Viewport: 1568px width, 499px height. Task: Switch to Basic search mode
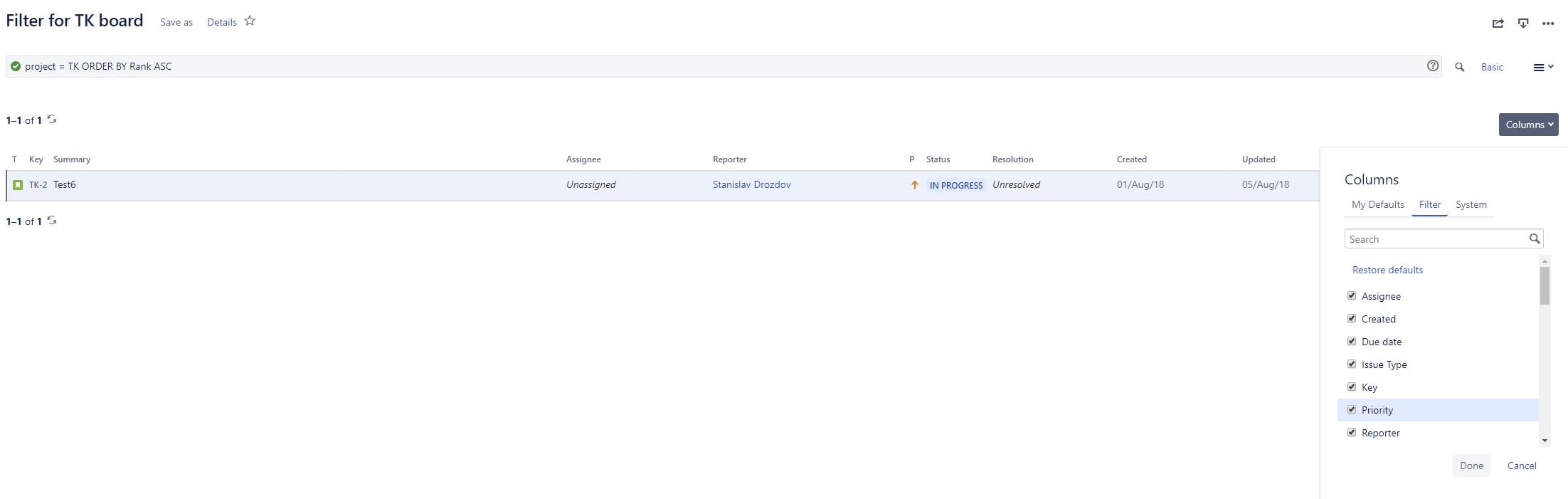(1492, 67)
